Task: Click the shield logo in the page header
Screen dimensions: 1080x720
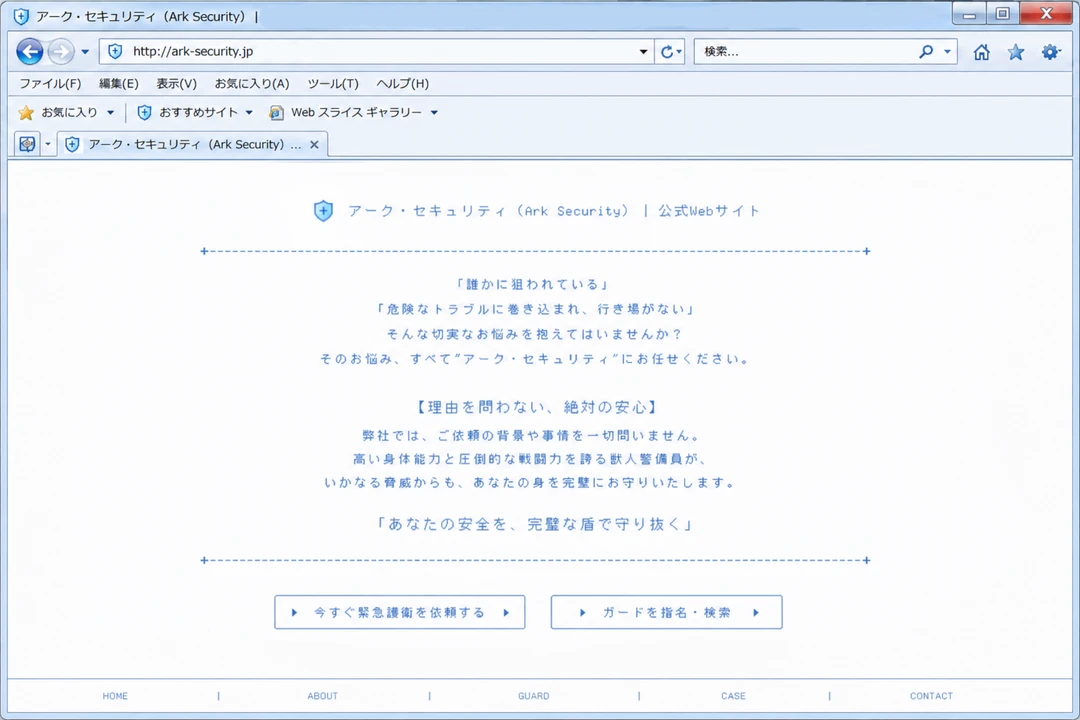Action: [323, 211]
